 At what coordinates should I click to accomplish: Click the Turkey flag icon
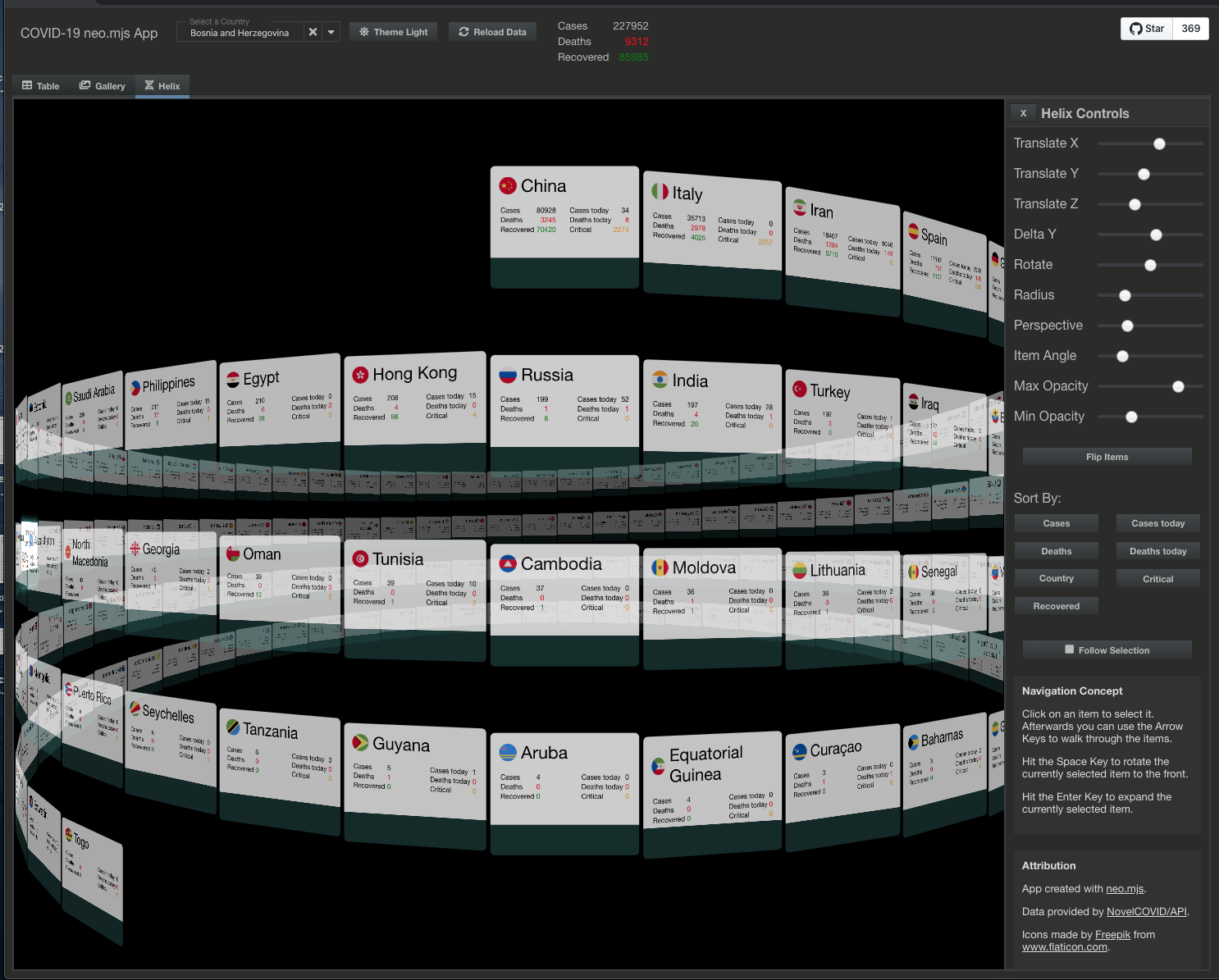pos(800,389)
